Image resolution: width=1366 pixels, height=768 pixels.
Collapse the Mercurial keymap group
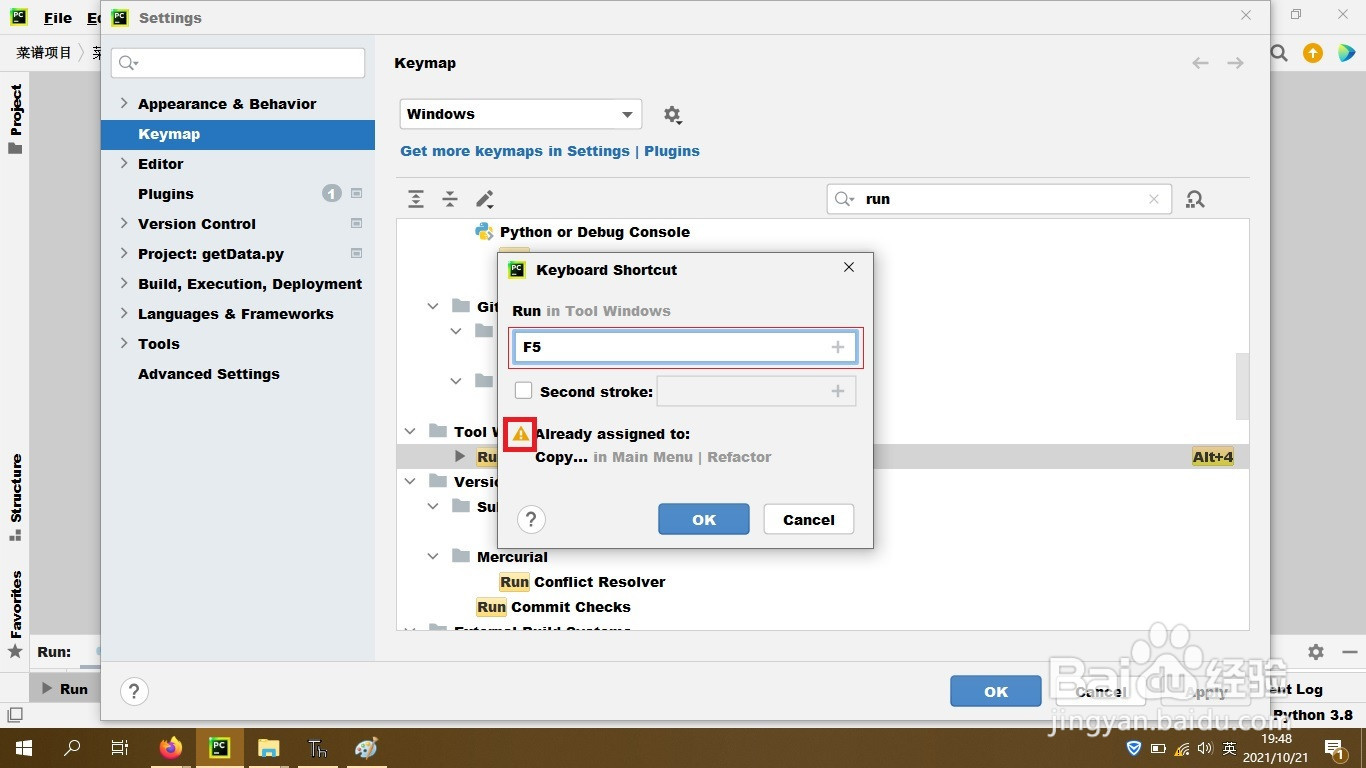pos(433,556)
